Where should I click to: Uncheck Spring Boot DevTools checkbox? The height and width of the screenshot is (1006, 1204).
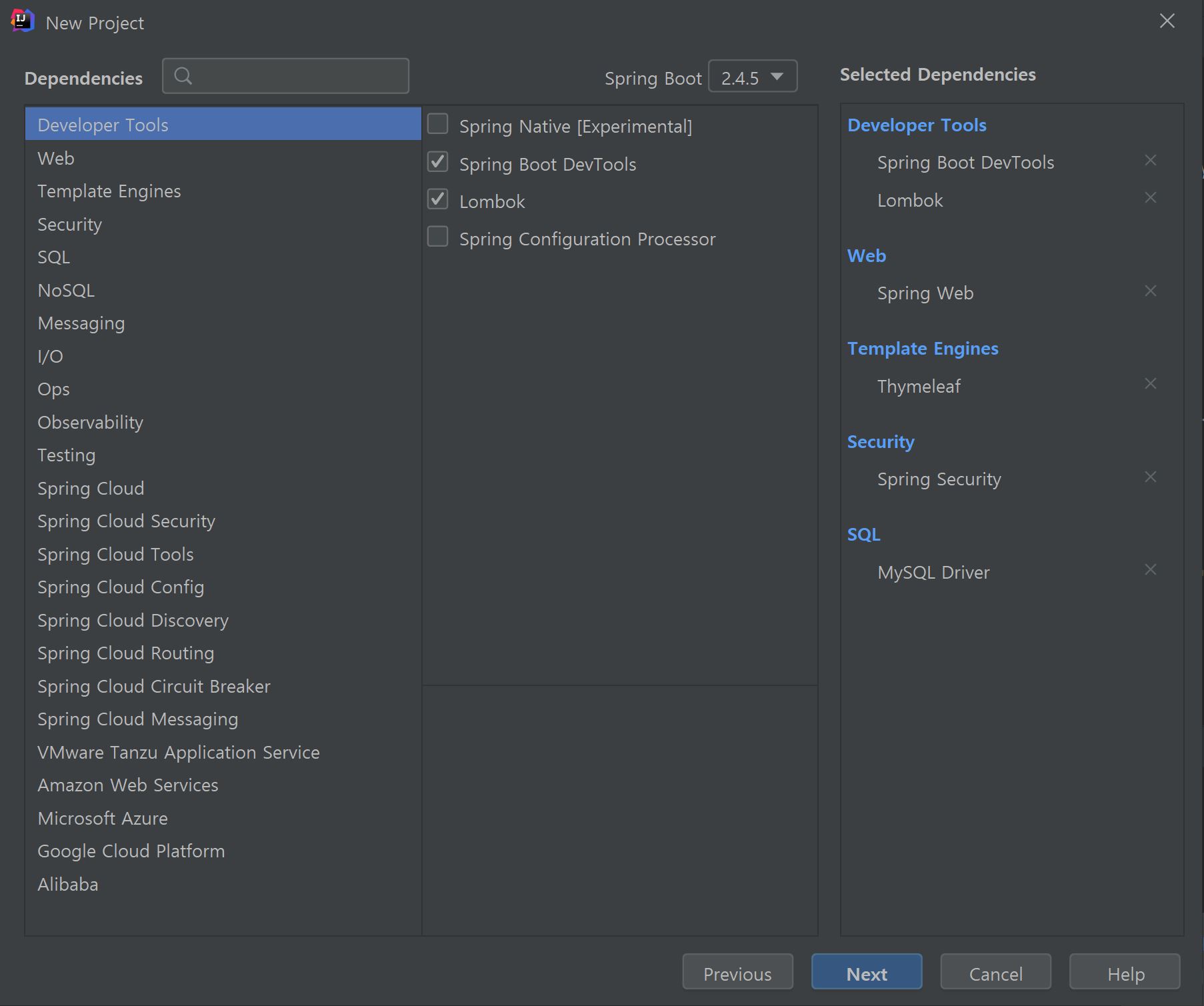pyautogui.click(x=437, y=161)
